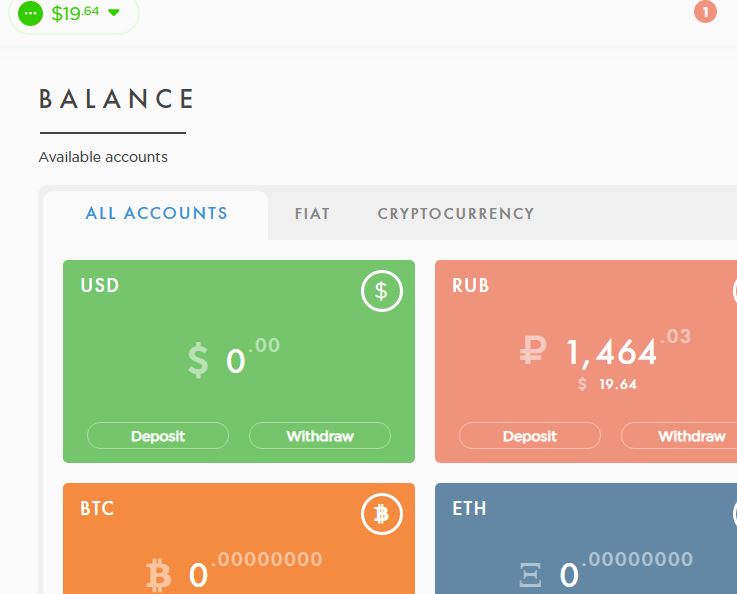This screenshot has width=737, height=594.
Task: Click the Ethereum symbol beside ETH balance
Action: tap(531, 575)
